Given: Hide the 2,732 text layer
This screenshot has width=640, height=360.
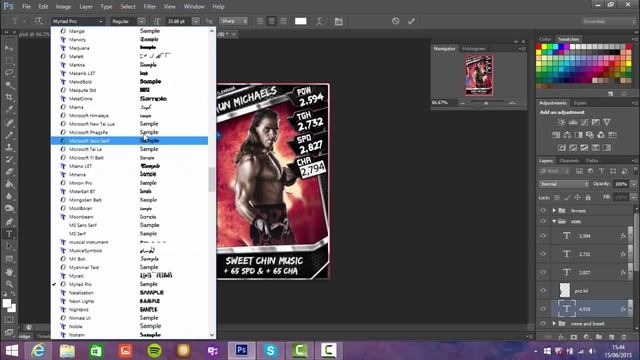Looking at the screenshot, I should click(543, 254).
